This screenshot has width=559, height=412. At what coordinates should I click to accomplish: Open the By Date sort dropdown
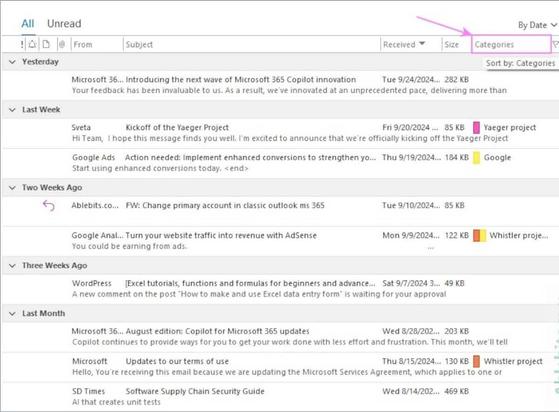(x=537, y=25)
